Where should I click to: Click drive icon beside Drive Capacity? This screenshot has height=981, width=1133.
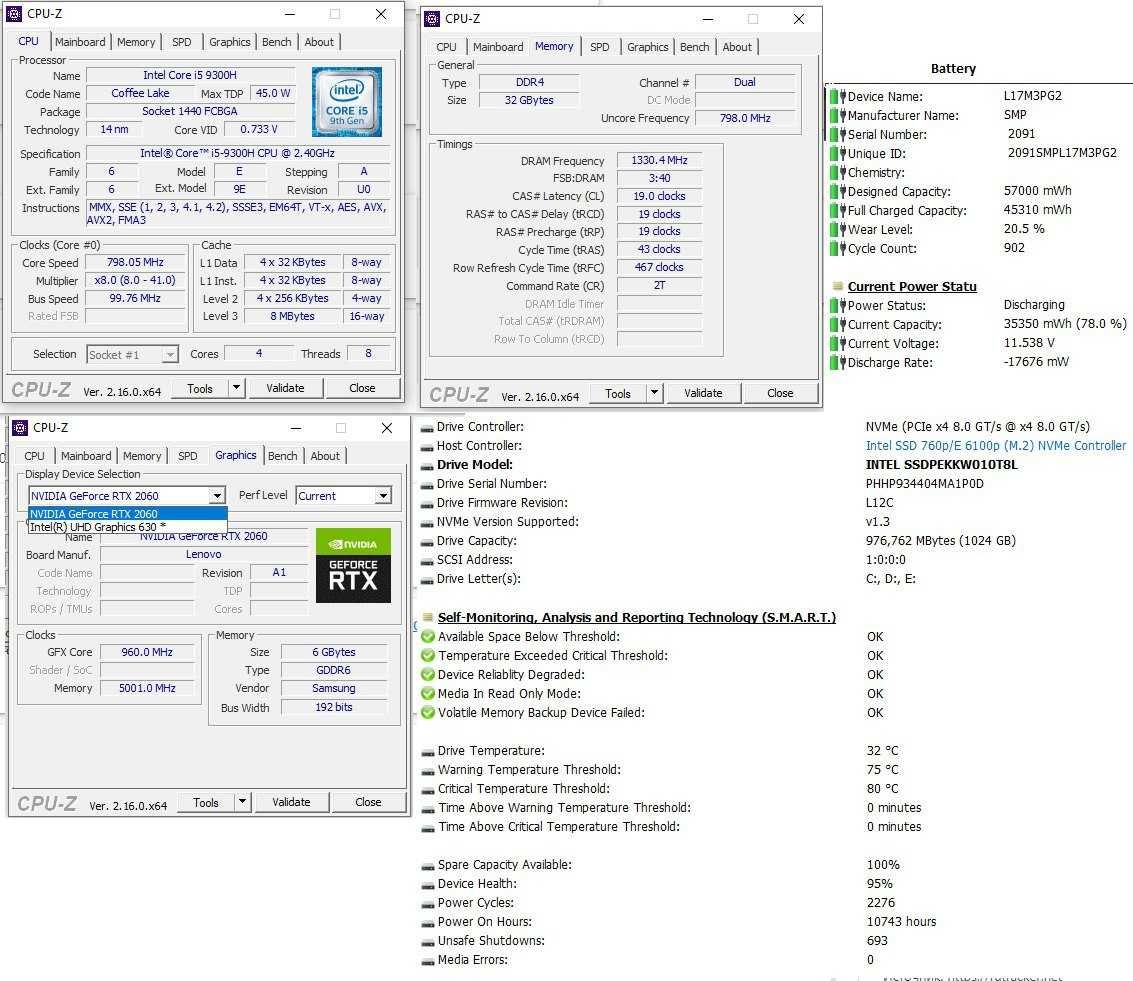427,542
